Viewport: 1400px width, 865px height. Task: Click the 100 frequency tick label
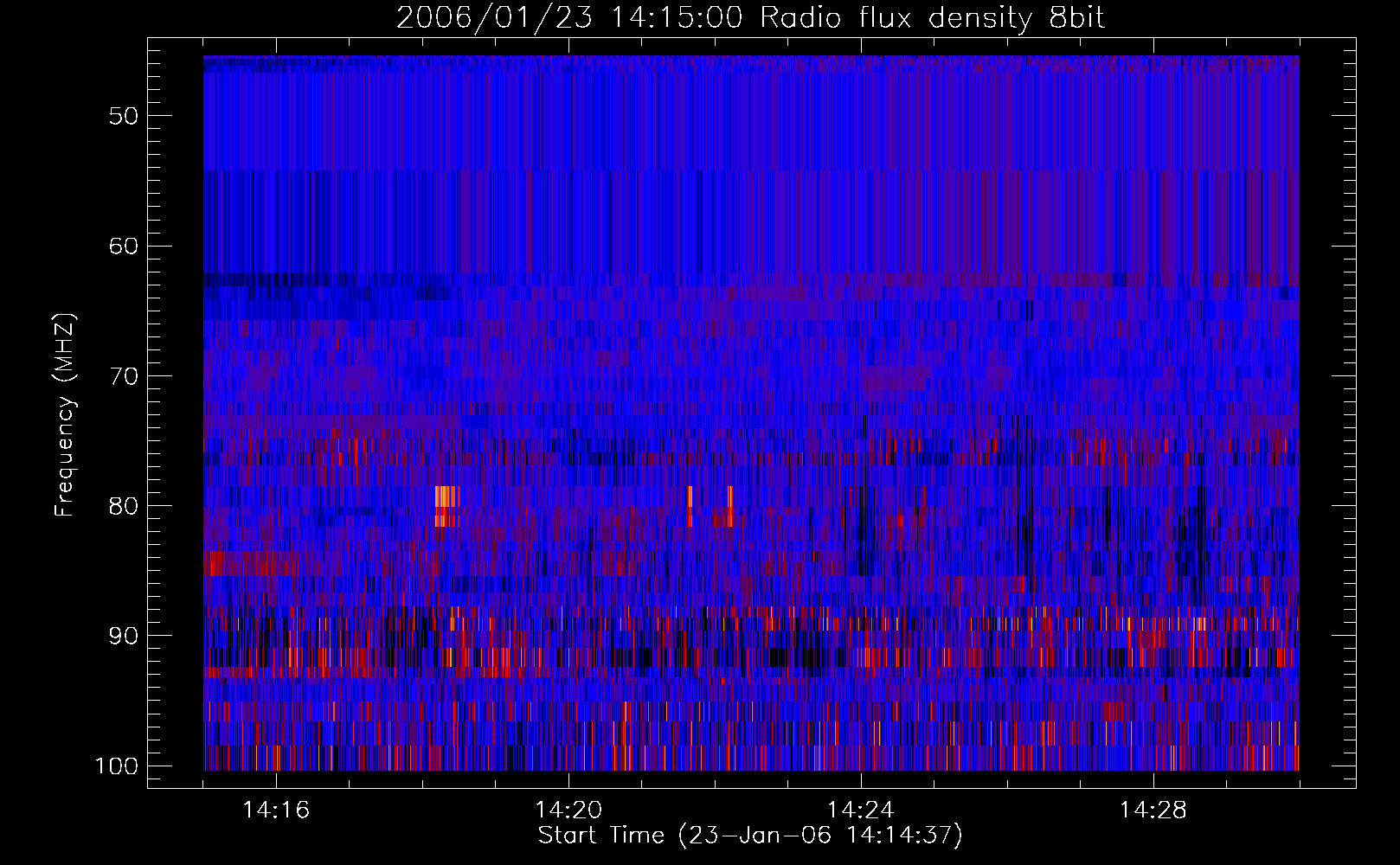(116, 766)
